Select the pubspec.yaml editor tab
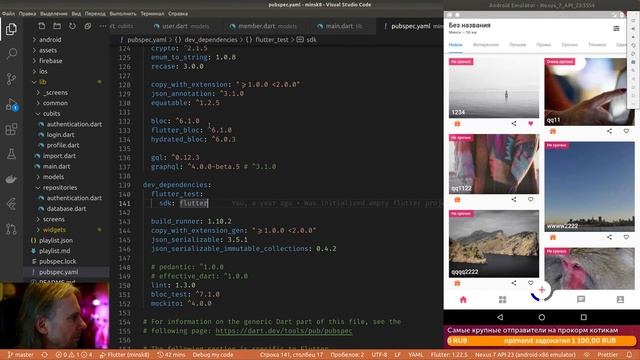 (x=410, y=26)
